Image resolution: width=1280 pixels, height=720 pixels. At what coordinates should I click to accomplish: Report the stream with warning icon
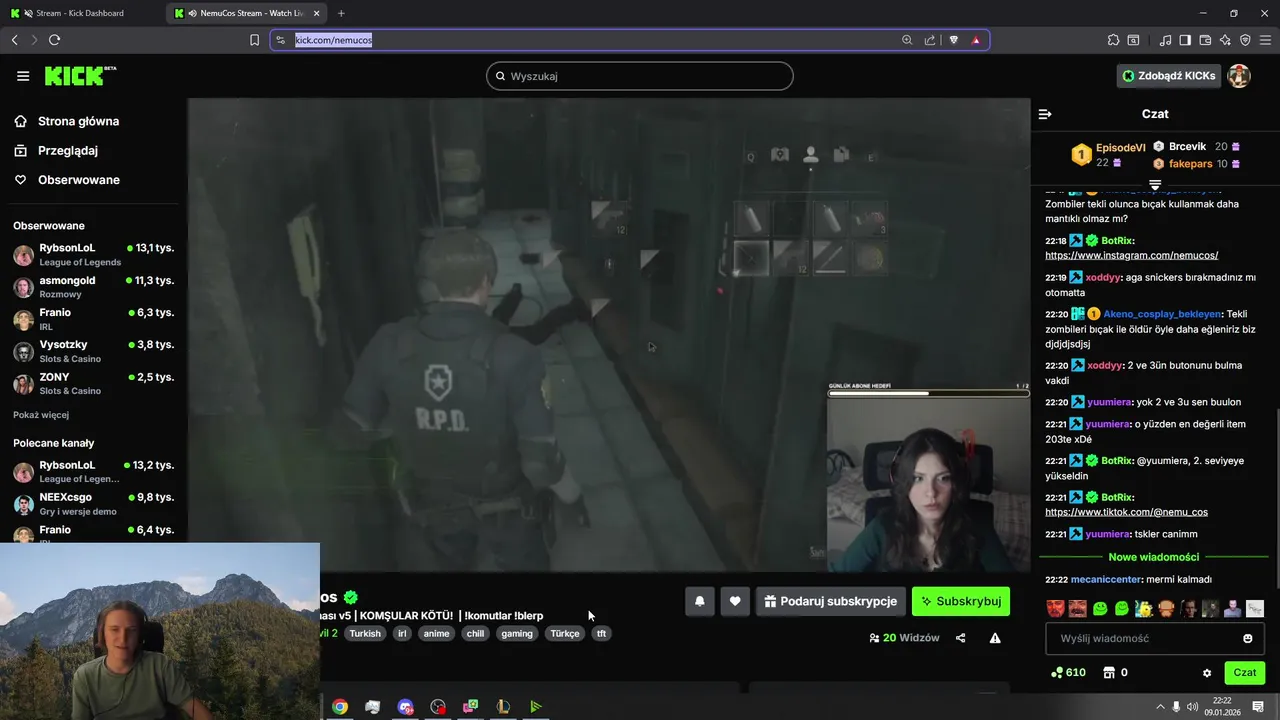[x=995, y=638]
